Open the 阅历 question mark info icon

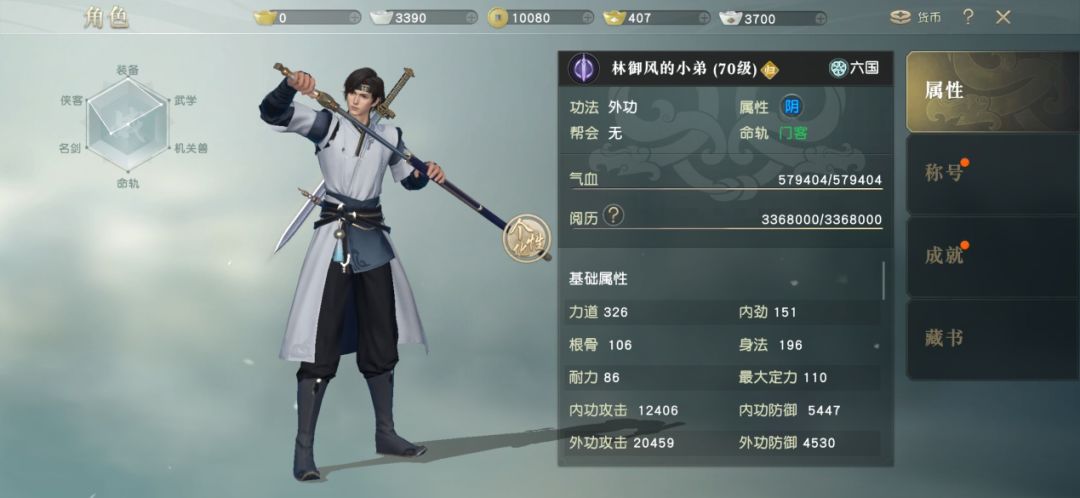point(613,216)
